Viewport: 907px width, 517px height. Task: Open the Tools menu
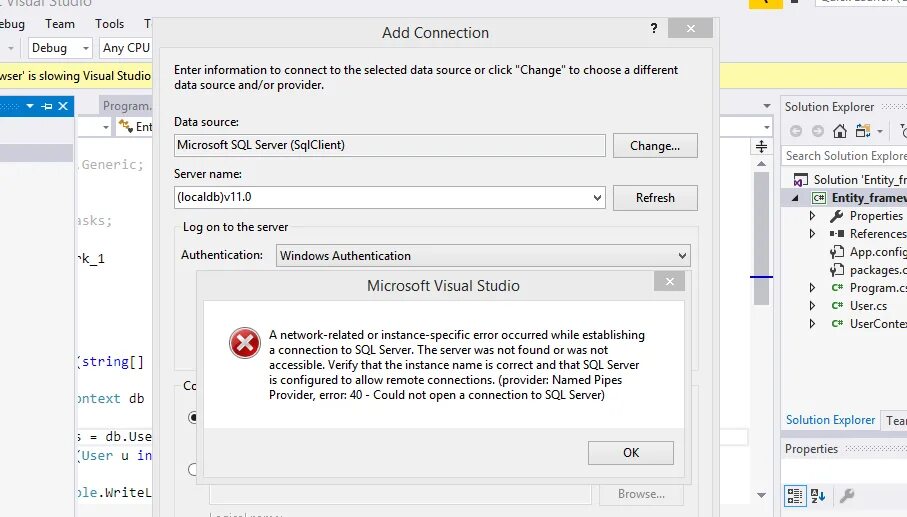(x=109, y=24)
